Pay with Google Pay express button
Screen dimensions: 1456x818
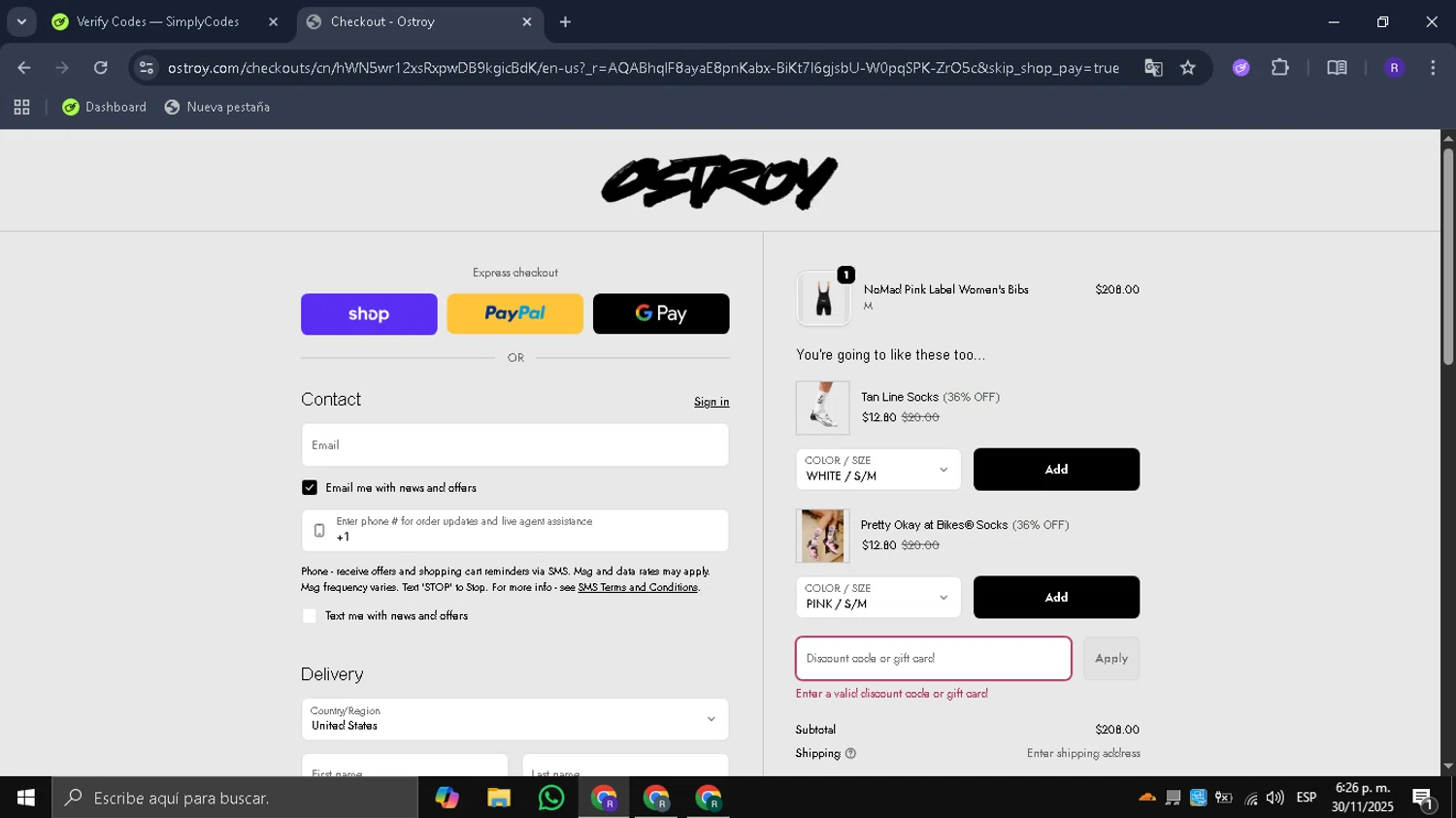coord(661,313)
